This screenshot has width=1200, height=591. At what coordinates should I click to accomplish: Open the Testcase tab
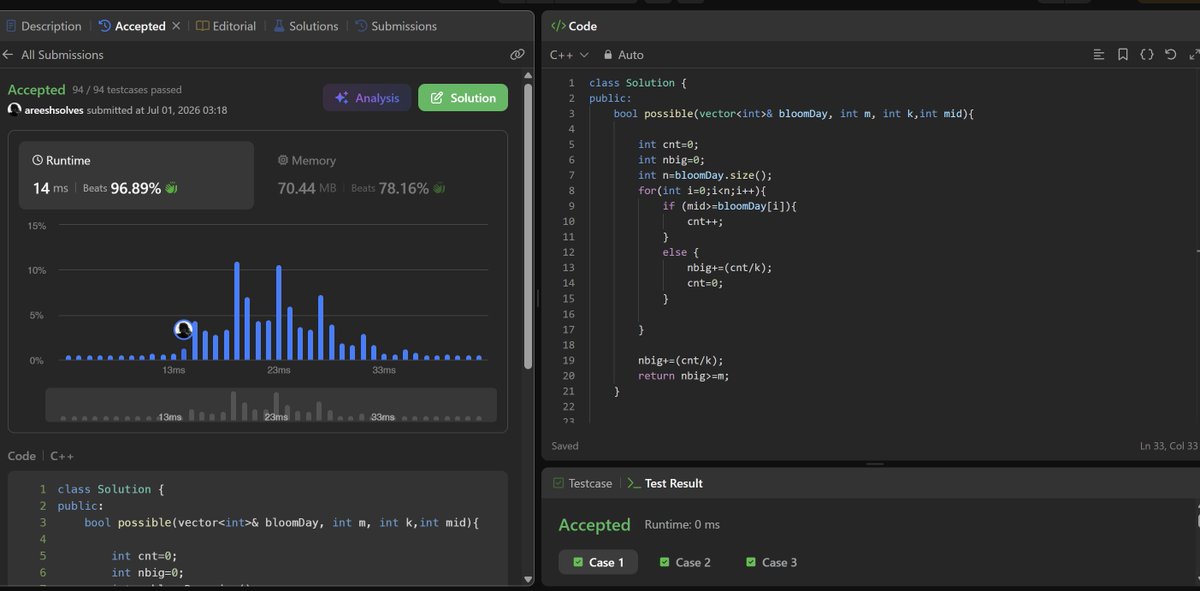(582, 483)
